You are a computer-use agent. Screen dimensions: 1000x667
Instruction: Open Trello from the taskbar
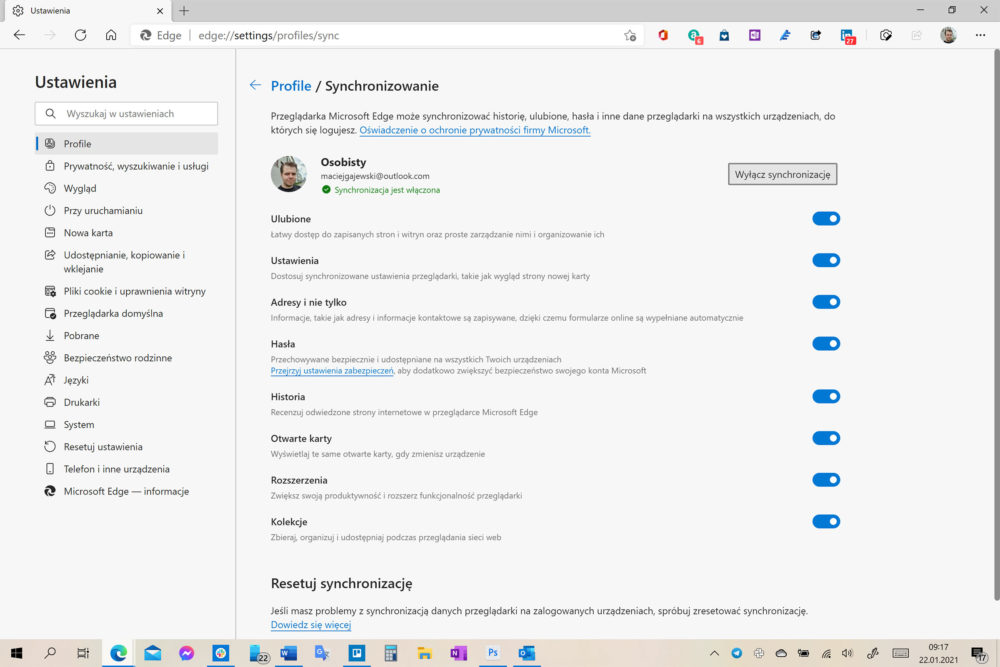coord(357,653)
